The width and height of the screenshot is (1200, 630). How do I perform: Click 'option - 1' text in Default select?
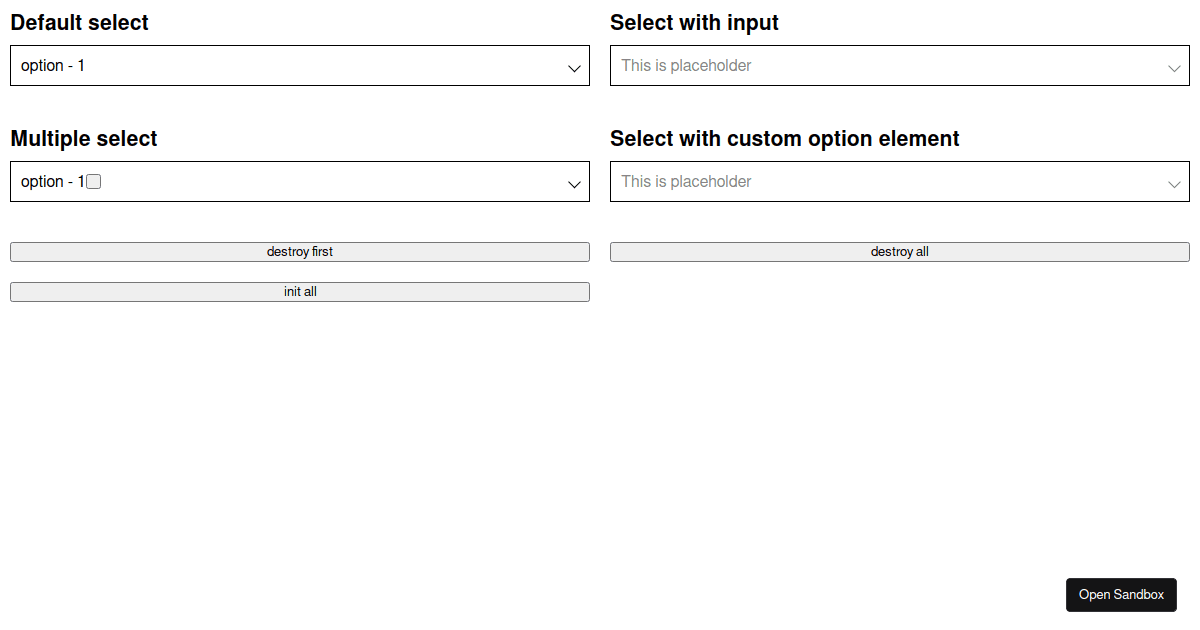(53, 66)
